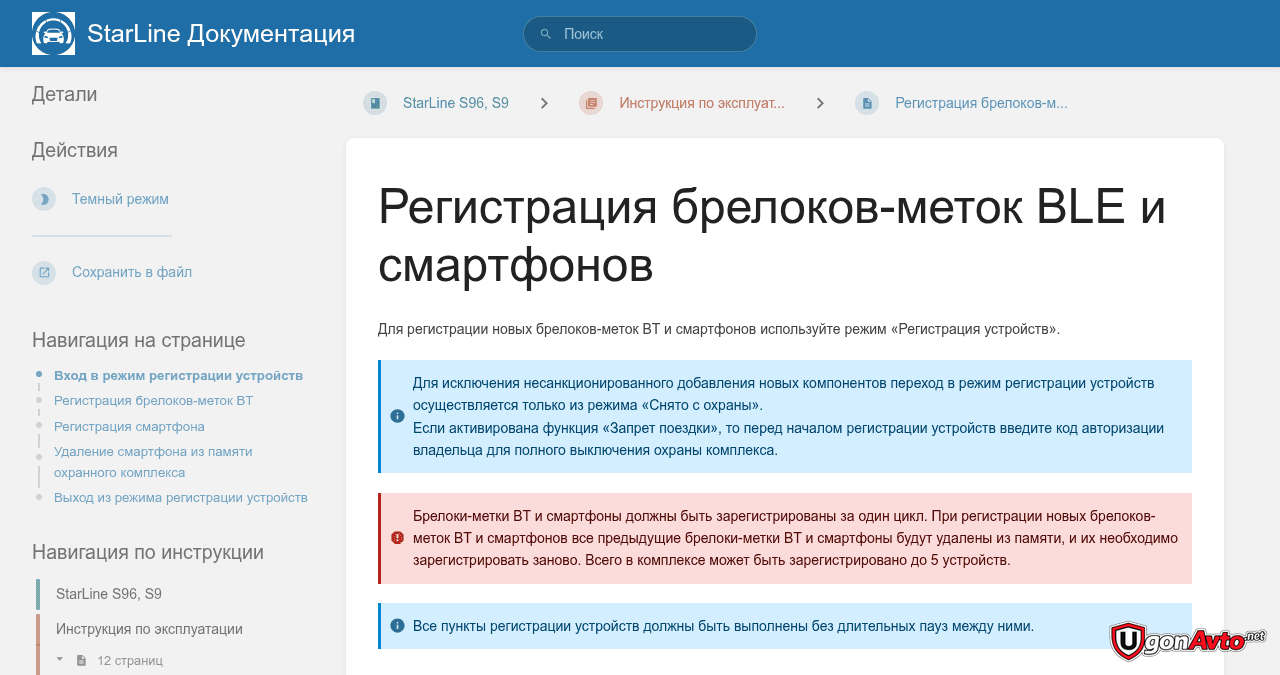Expand the 12 страниц arrow

[x=60, y=660]
